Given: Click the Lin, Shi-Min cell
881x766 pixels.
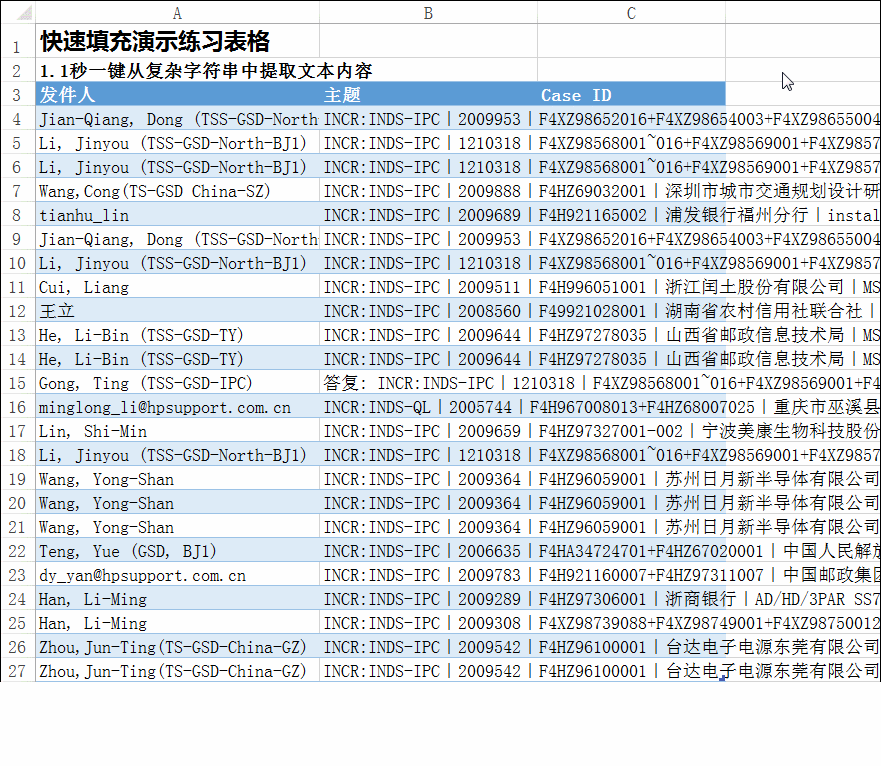Looking at the screenshot, I should pyautogui.click(x=177, y=431).
